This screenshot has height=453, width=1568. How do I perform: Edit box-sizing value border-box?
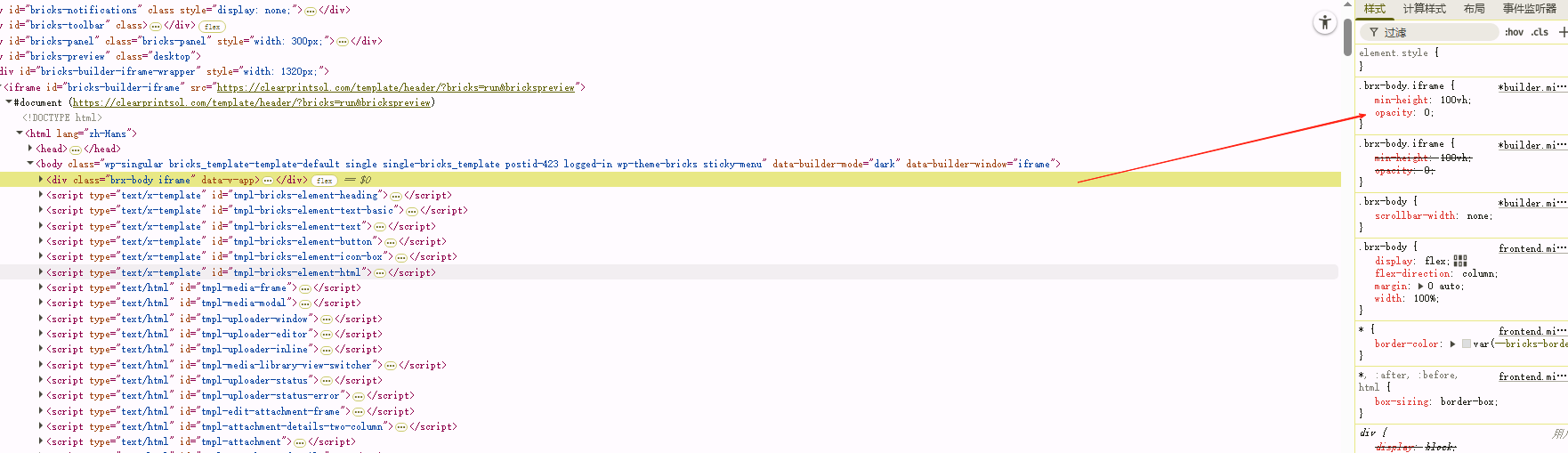pyautogui.click(x=1468, y=402)
